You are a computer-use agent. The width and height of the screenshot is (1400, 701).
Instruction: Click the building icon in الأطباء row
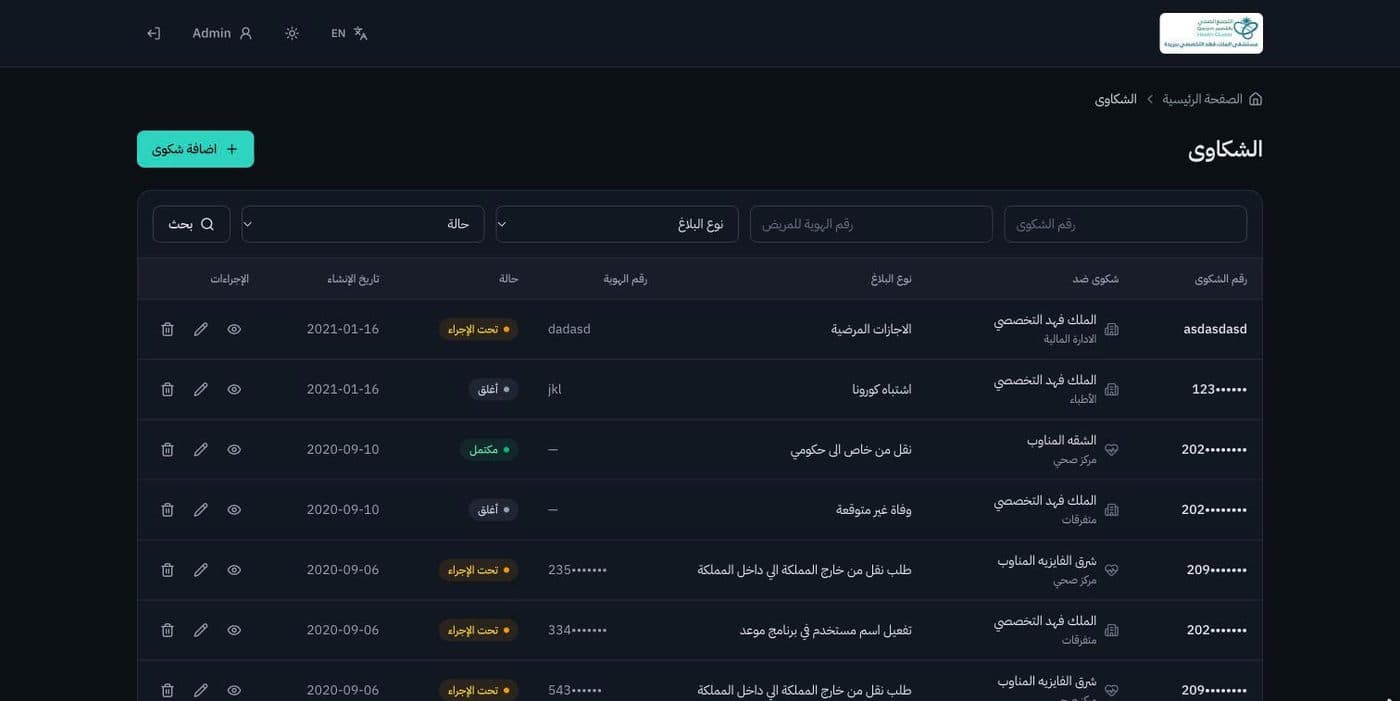[x=1111, y=389]
